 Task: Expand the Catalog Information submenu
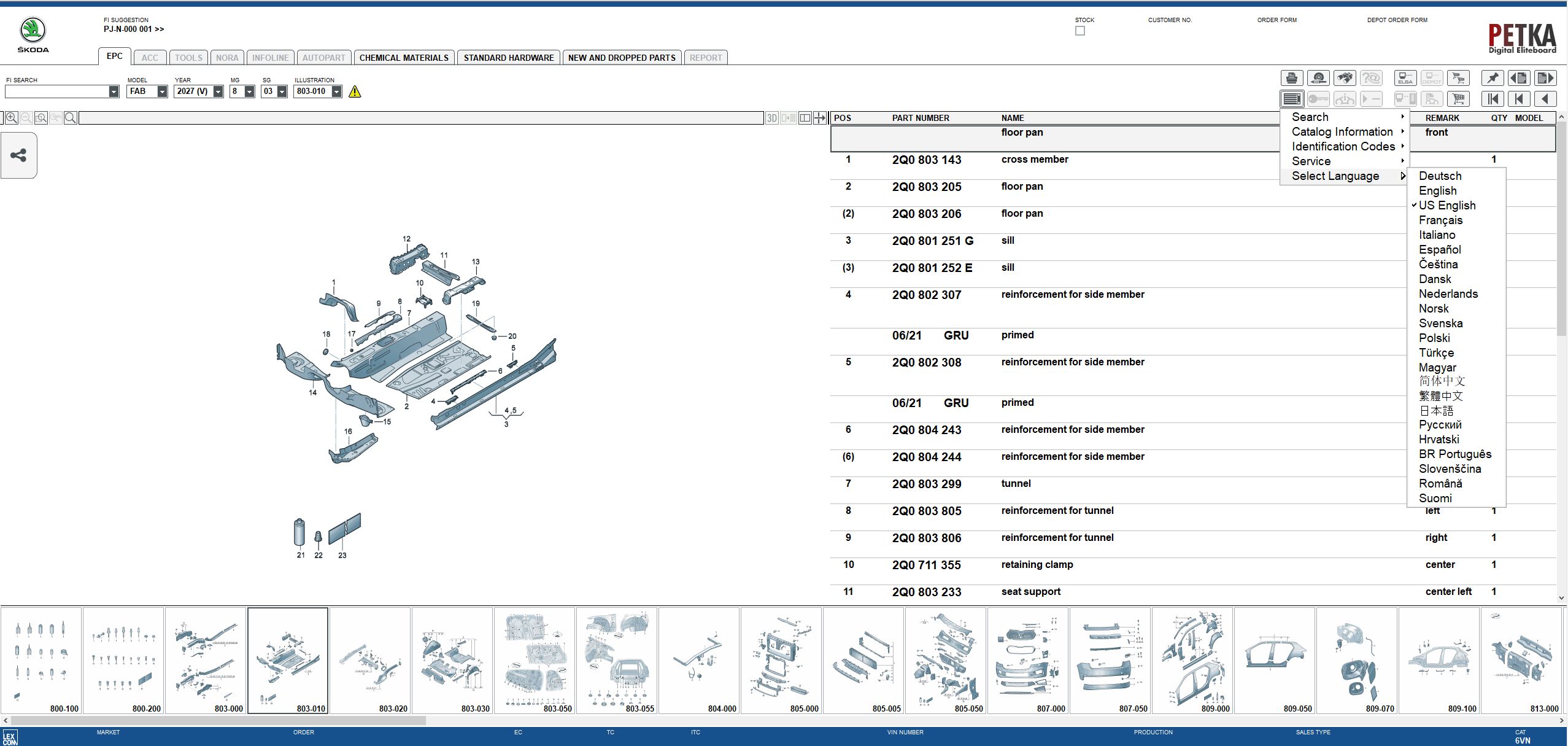[x=1345, y=131]
